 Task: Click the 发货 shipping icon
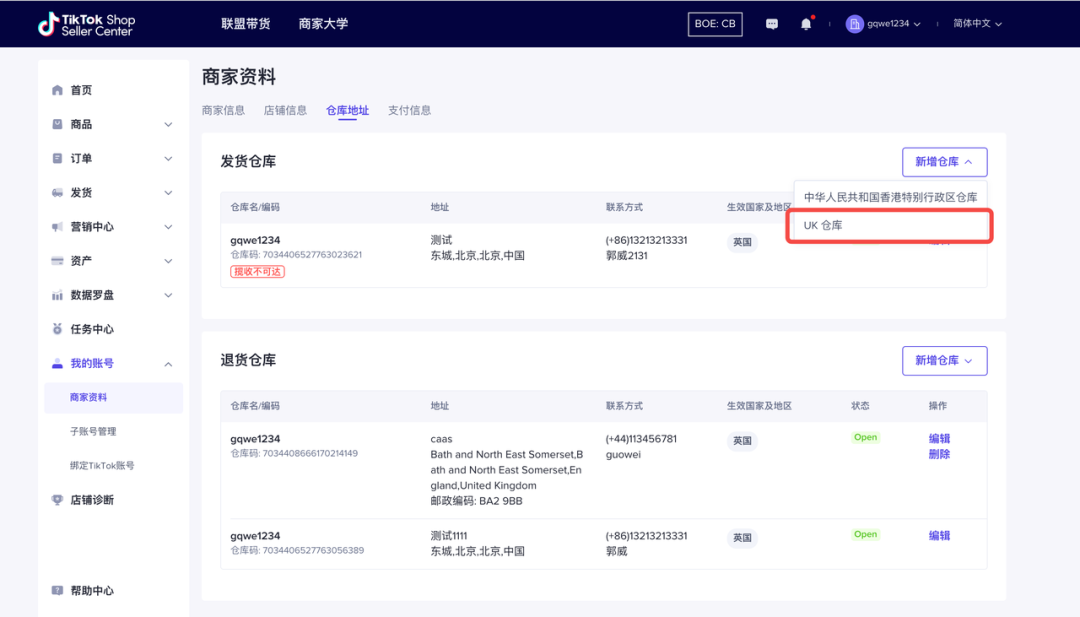[x=57, y=192]
